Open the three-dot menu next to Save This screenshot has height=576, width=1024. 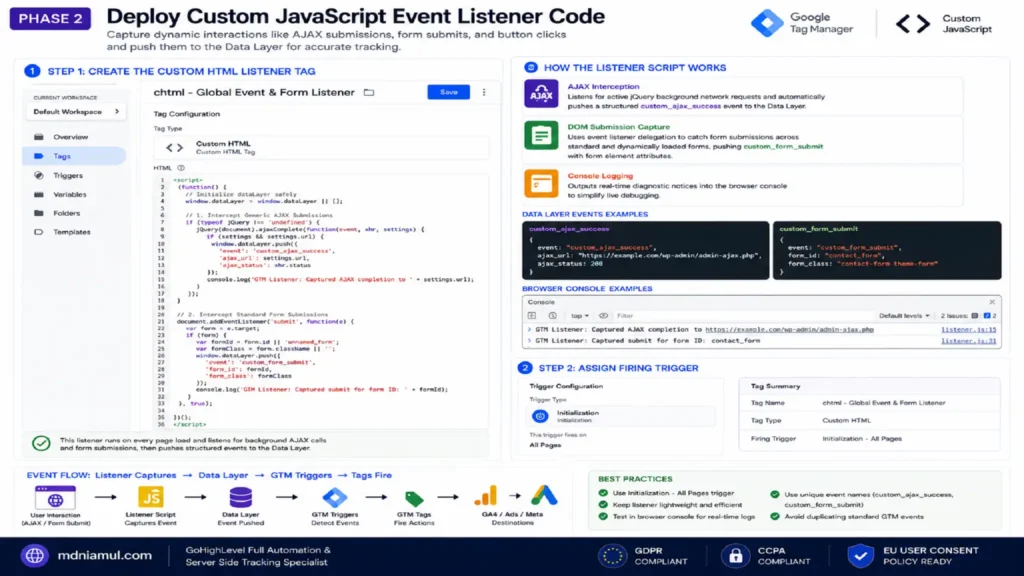click(484, 92)
